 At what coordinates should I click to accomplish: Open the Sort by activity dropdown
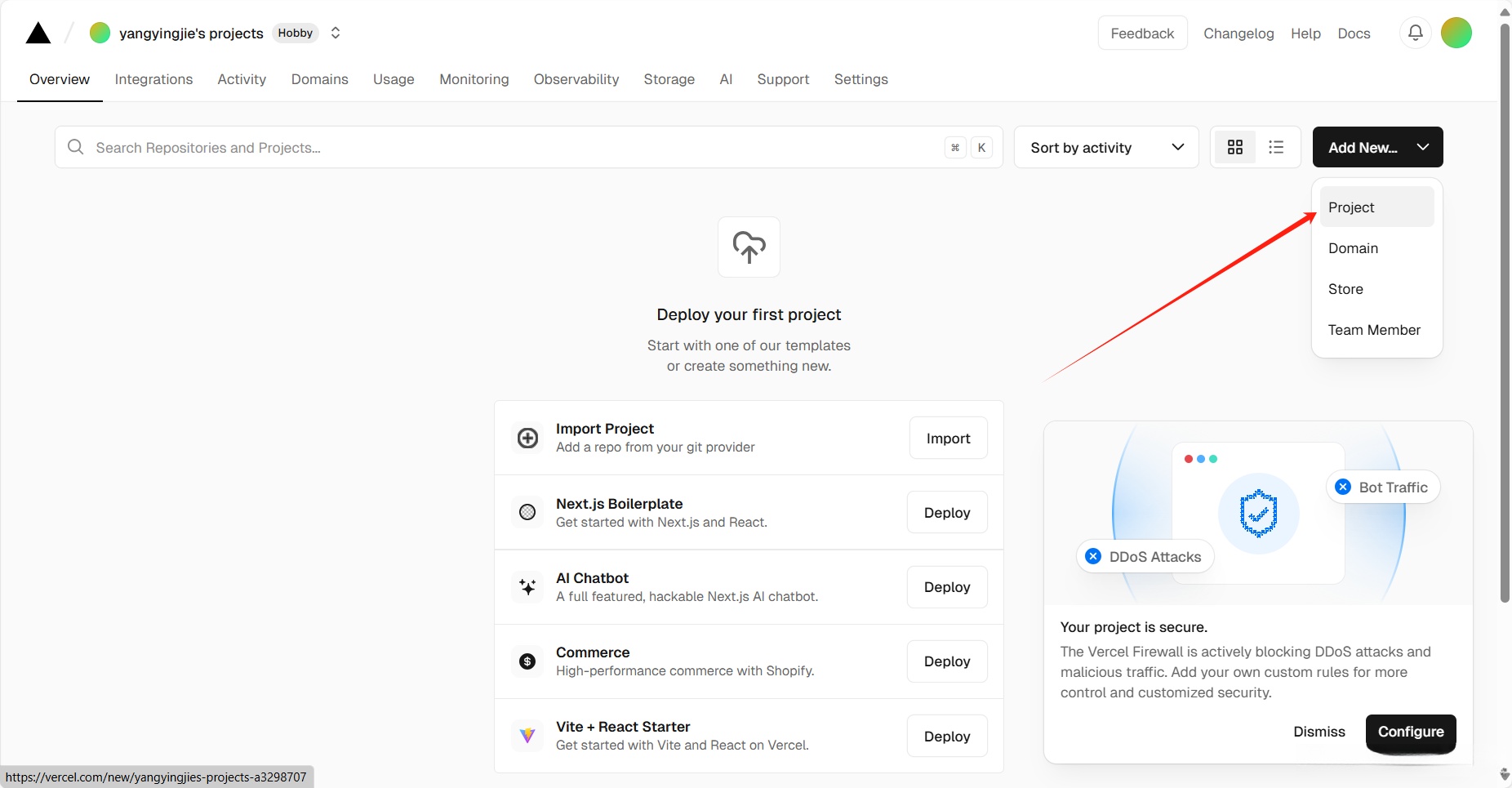point(1106,147)
